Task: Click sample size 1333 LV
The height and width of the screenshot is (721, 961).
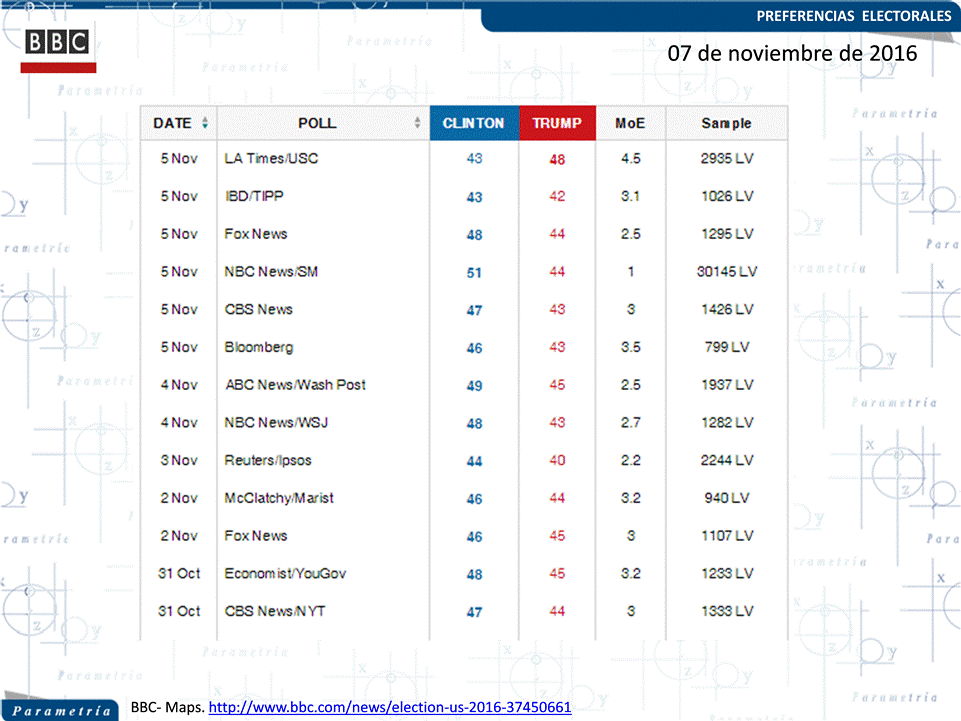Action: 727,611
